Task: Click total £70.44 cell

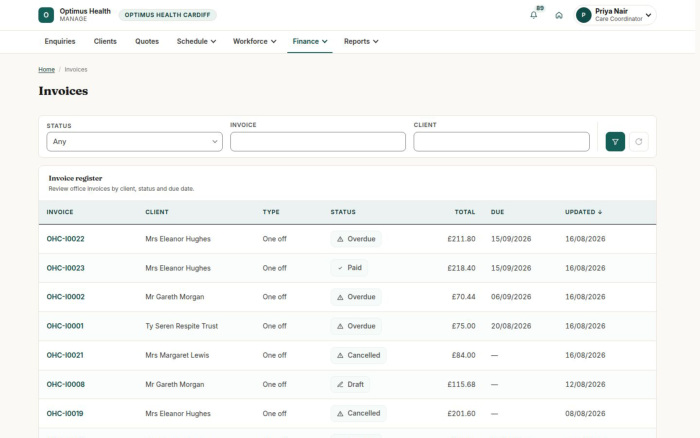Action: [463, 297]
